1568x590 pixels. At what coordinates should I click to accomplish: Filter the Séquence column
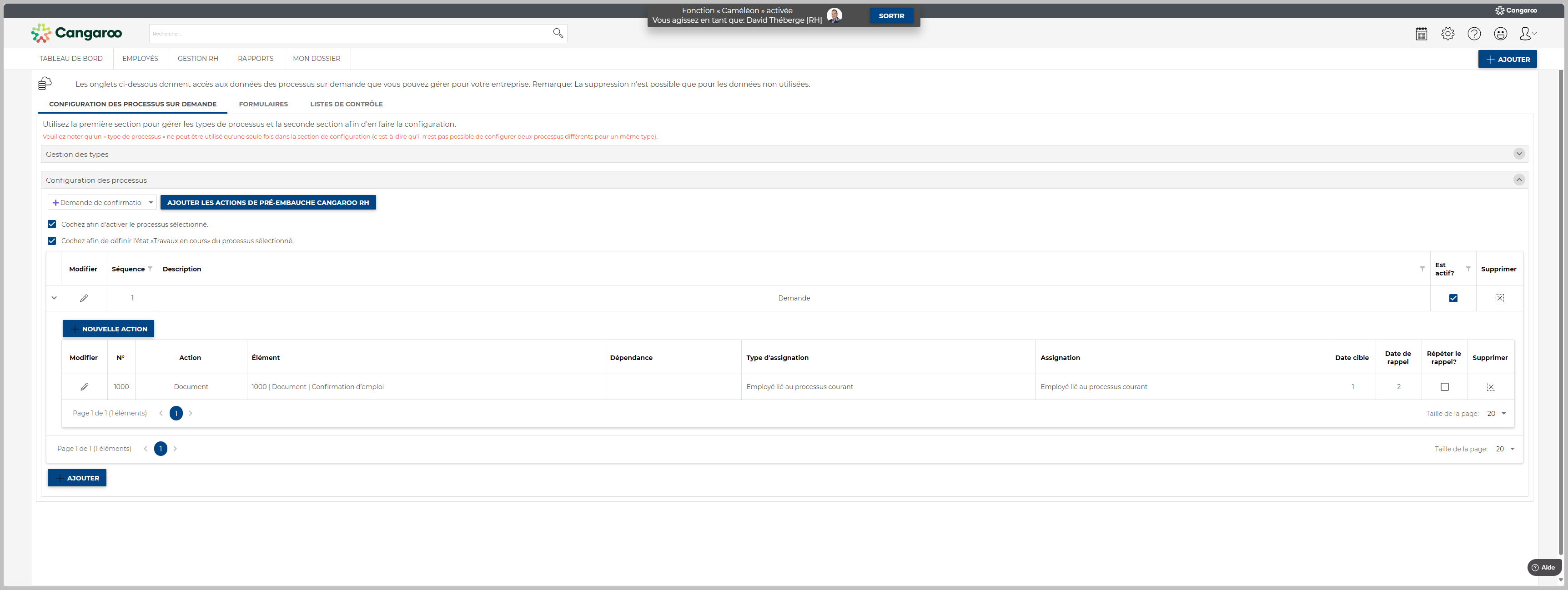[x=151, y=269]
